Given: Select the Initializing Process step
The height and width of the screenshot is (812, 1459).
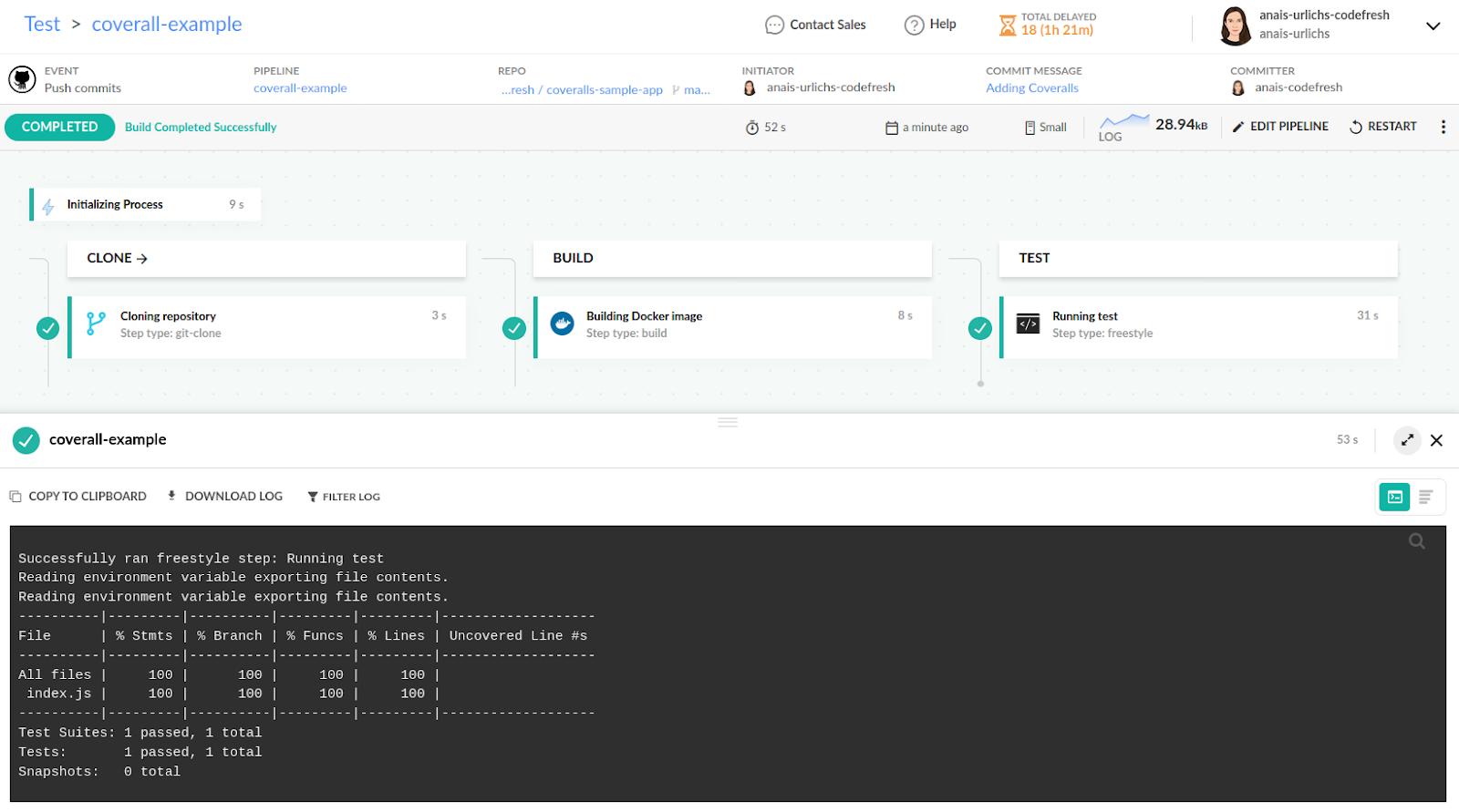Looking at the screenshot, I should pos(146,204).
